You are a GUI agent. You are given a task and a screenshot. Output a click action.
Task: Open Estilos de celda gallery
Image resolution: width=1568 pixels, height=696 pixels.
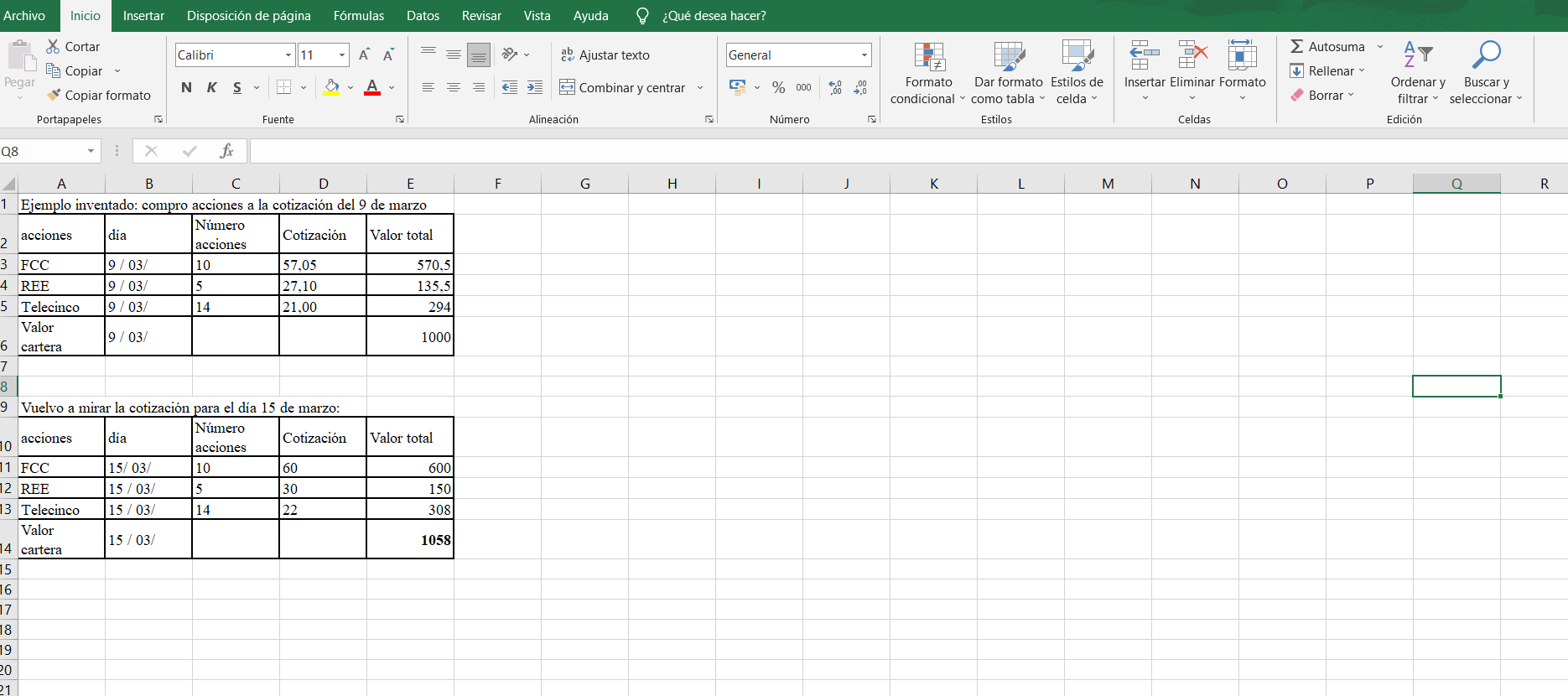[x=1077, y=74]
